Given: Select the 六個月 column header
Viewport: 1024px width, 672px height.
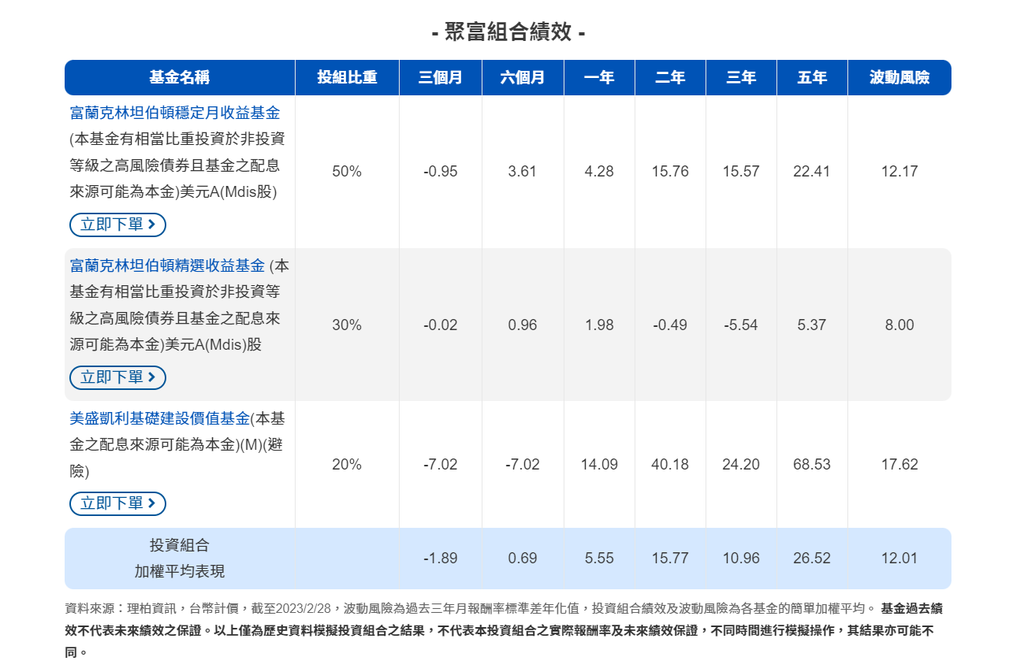Looking at the screenshot, I should pos(522,78).
